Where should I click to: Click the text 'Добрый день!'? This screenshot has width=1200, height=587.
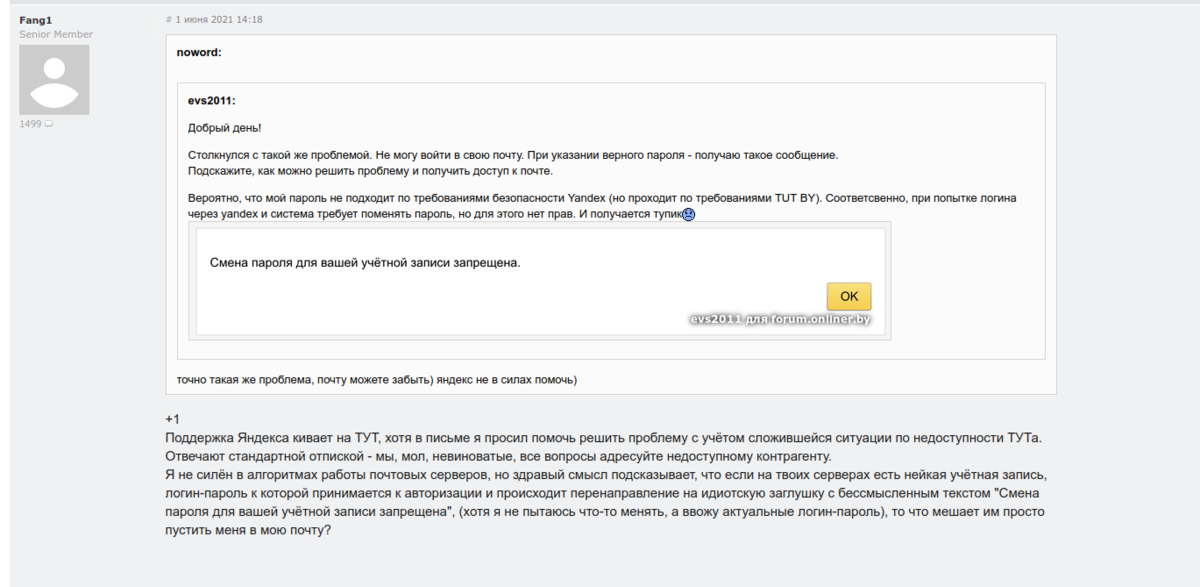click(x=225, y=128)
